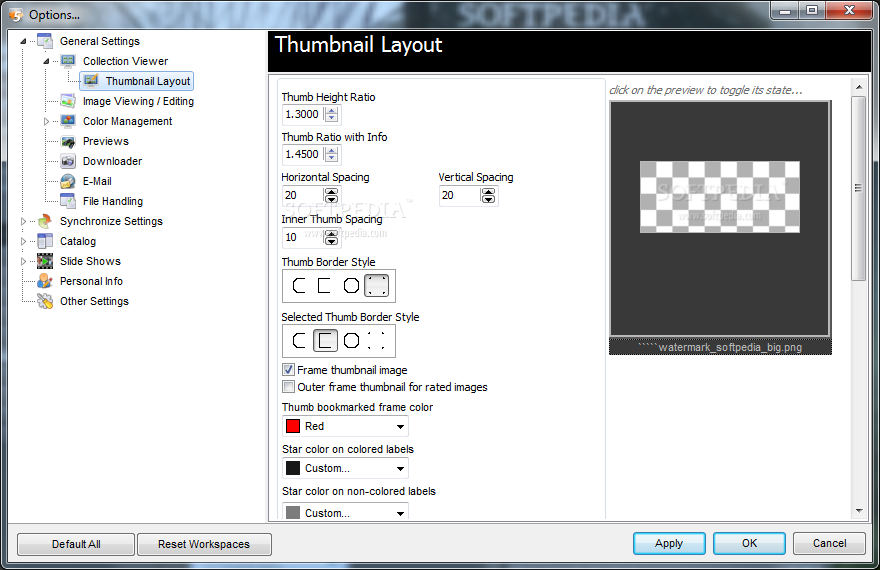Collapse the General Settings tree node
This screenshot has height=570, width=880.
click(x=23, y=41)
